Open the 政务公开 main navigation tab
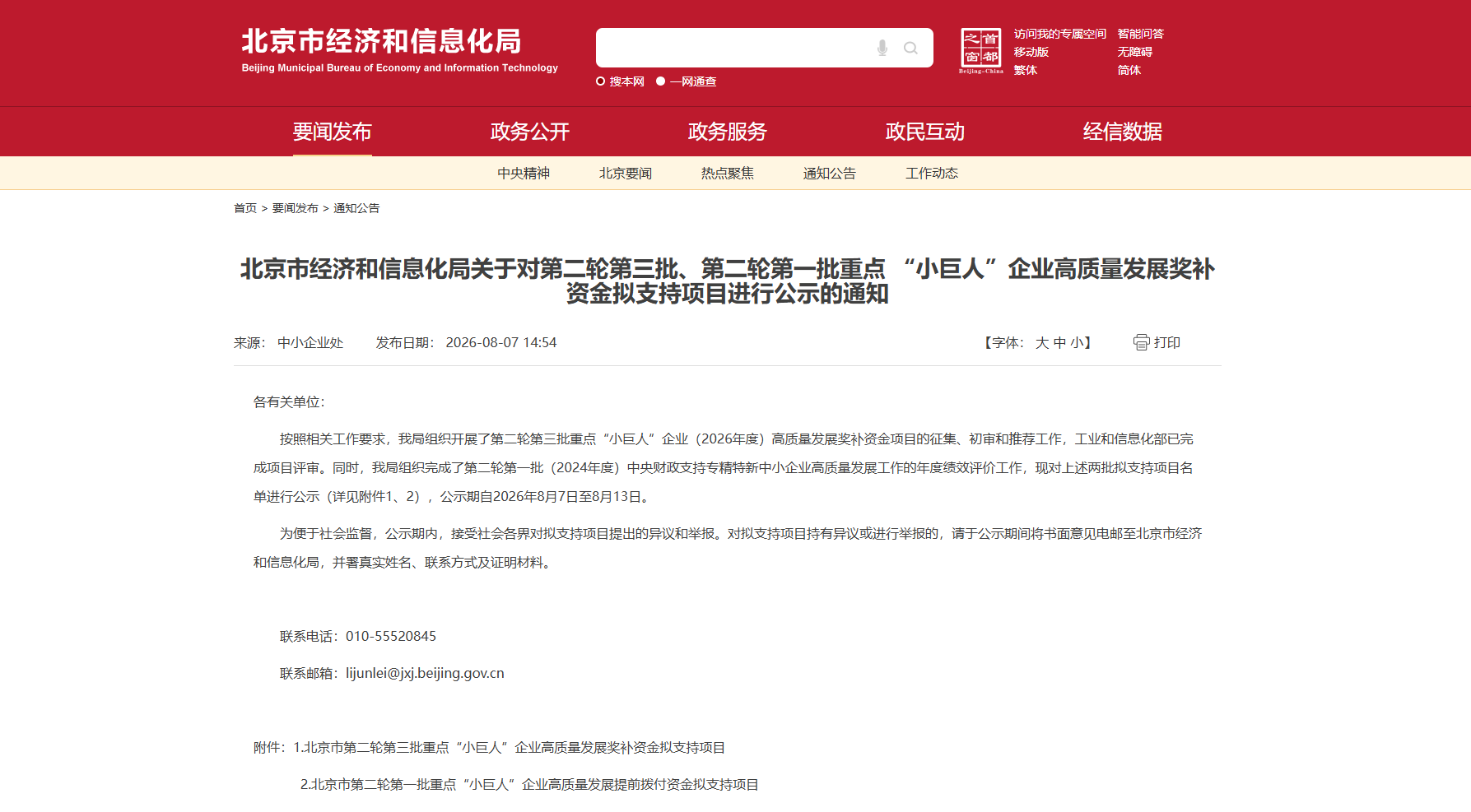 (x=530, y=132)
